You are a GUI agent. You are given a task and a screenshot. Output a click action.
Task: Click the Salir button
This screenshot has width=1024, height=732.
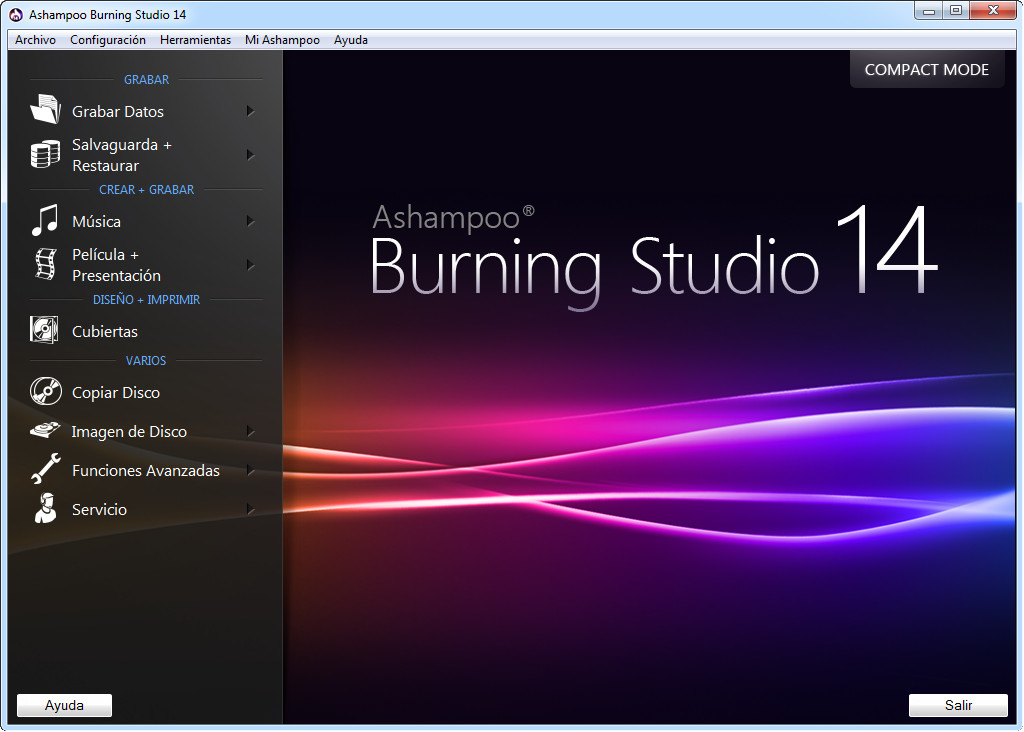958,705
